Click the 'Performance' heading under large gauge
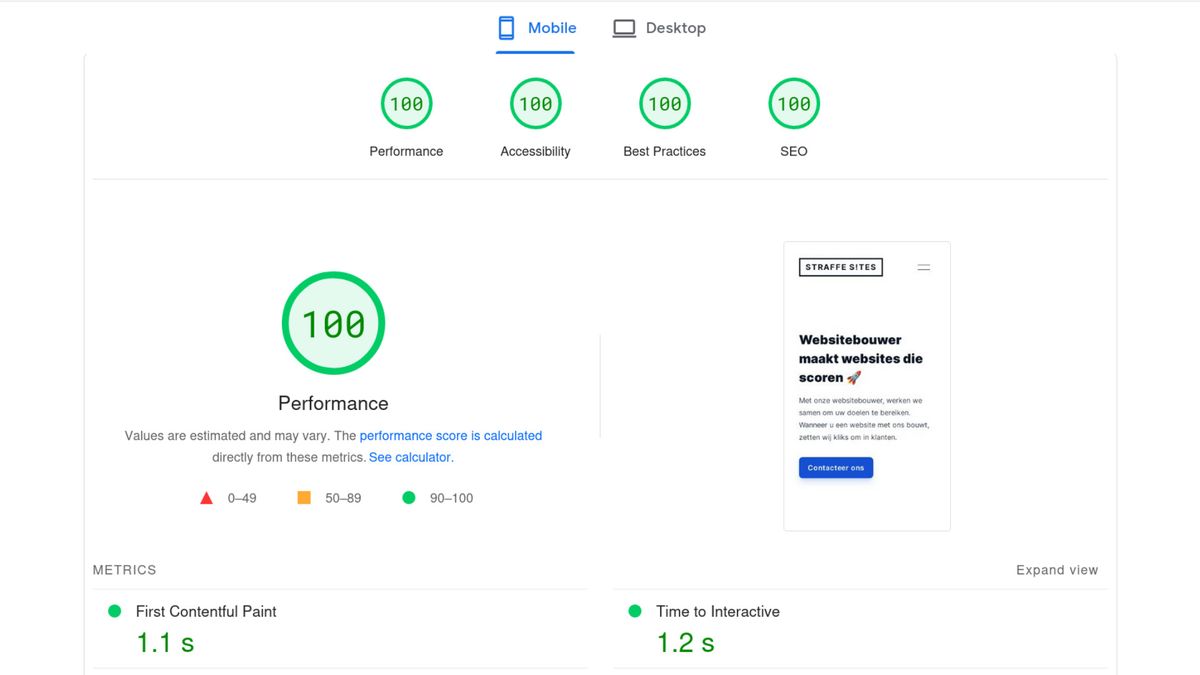This screenshot has height=675, width=1200. tap(333, 403)
